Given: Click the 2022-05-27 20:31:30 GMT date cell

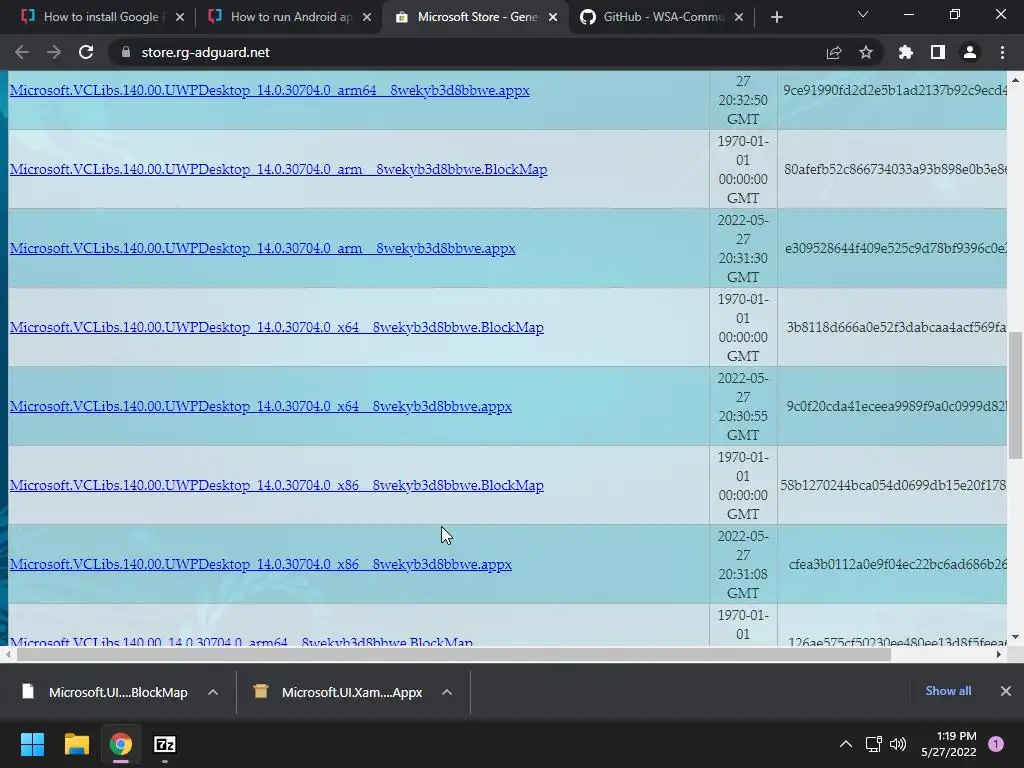Looking at the screenshot, I should (x=743, y=248).
